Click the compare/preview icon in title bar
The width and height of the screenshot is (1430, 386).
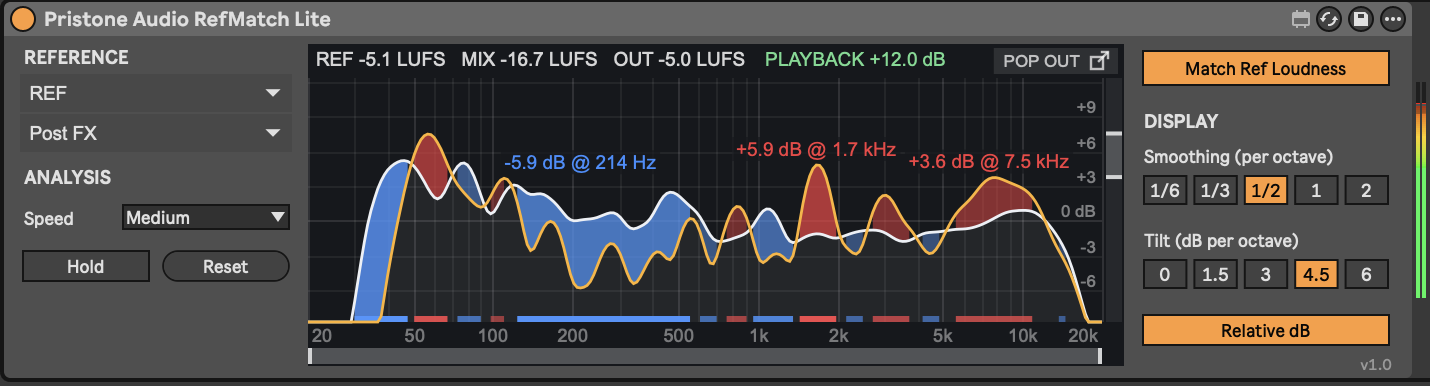1300,19
